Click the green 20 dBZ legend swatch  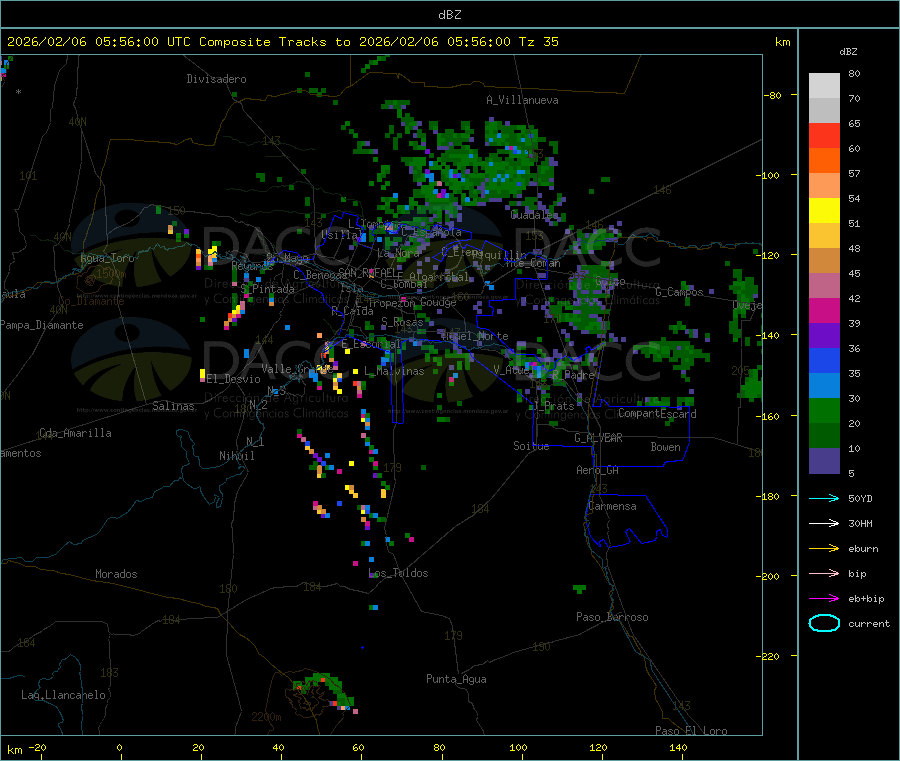coord(824,410)
